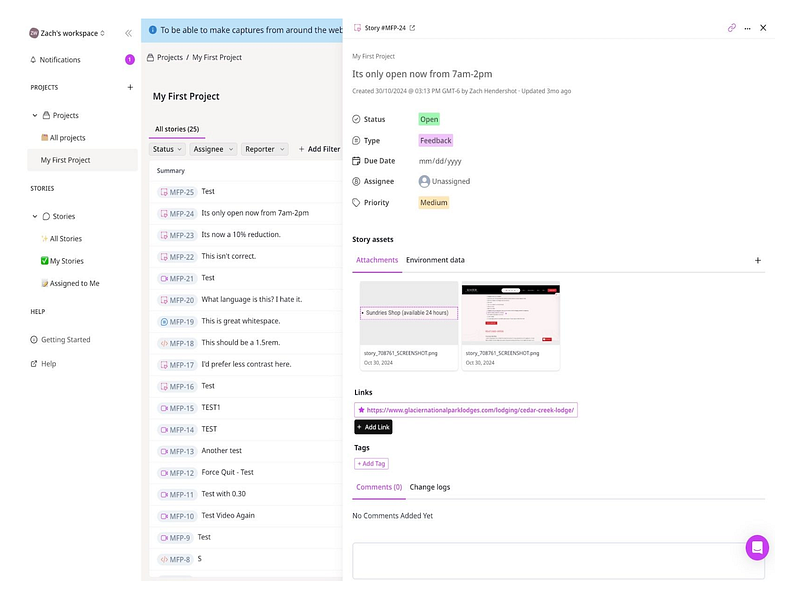Collapse the sidebar with double-chevron icon

[129, 33]
